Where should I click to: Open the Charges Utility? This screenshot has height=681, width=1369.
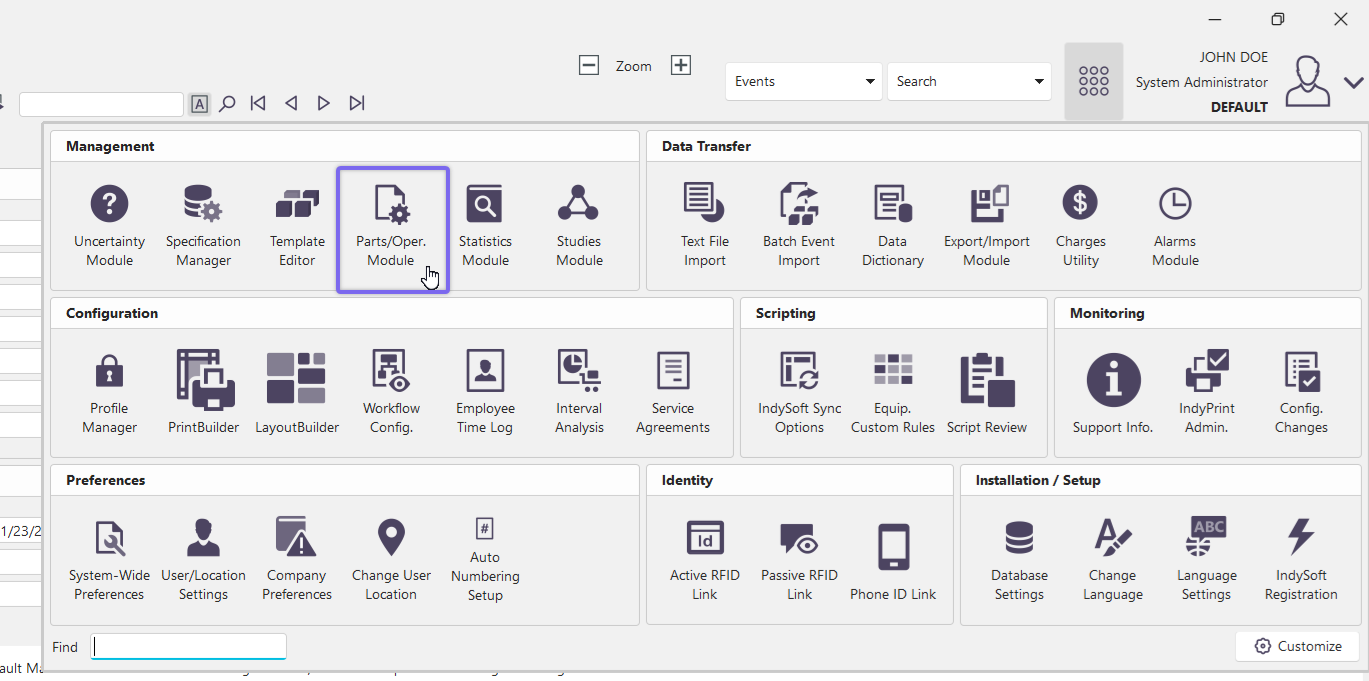1080,225
